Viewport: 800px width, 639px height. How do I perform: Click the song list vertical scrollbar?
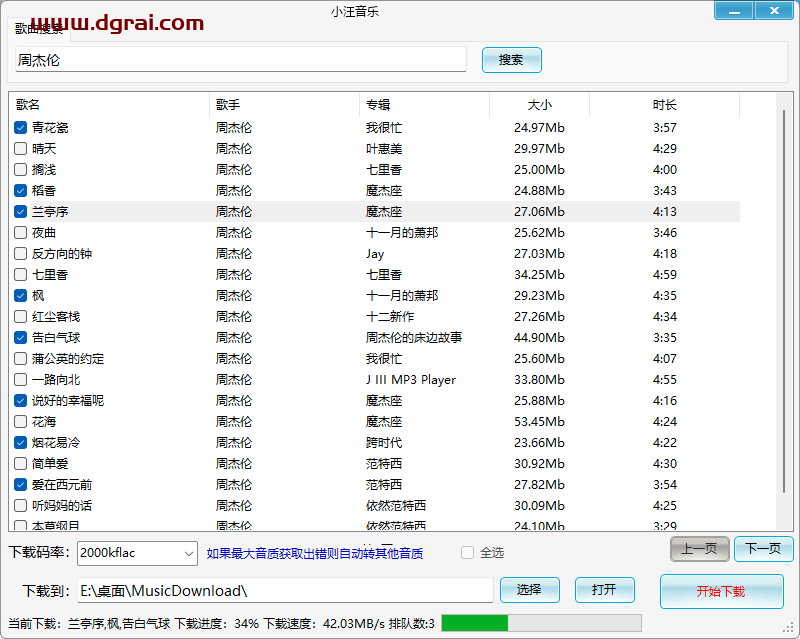784,301
